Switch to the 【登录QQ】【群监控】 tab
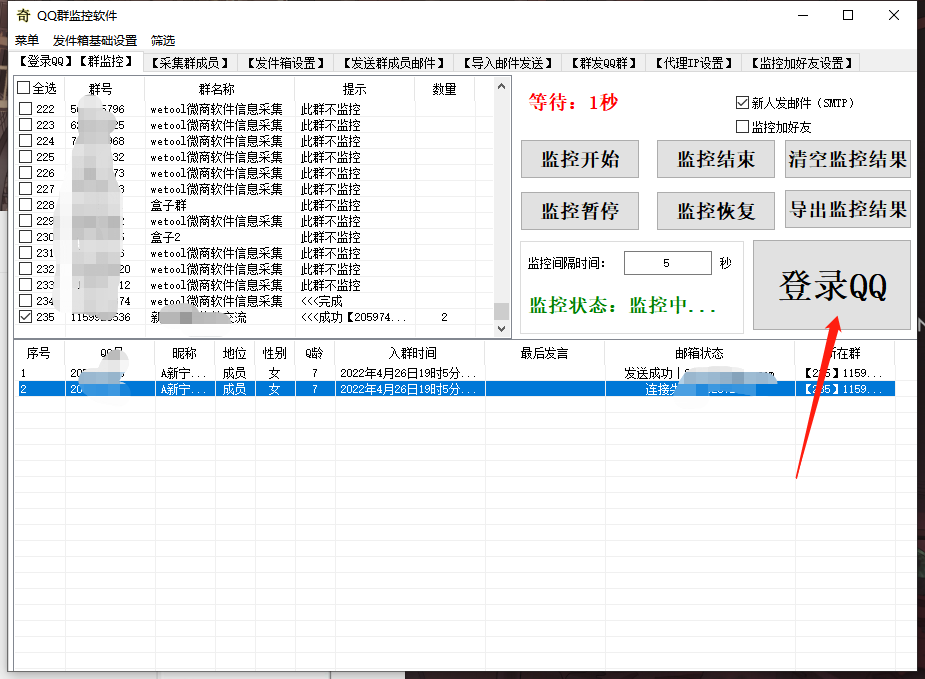This screenshot has height=679, width=925. tap(76, 61)
